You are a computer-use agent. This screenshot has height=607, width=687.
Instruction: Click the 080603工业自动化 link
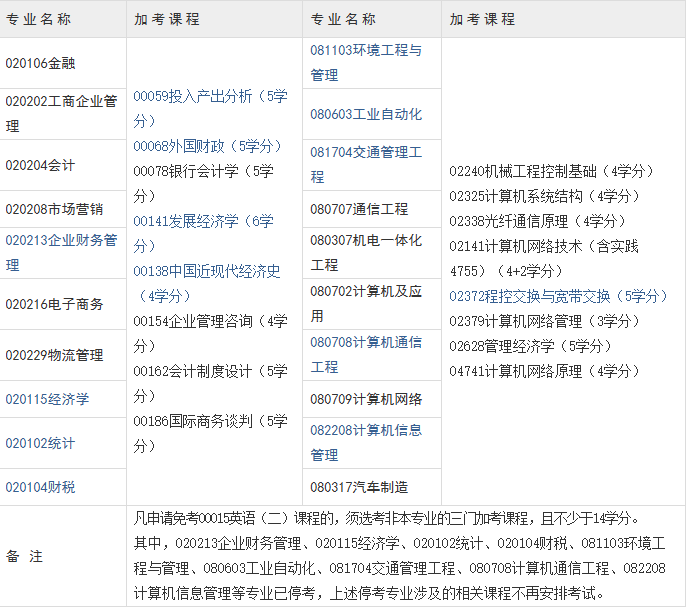point(366,114)
